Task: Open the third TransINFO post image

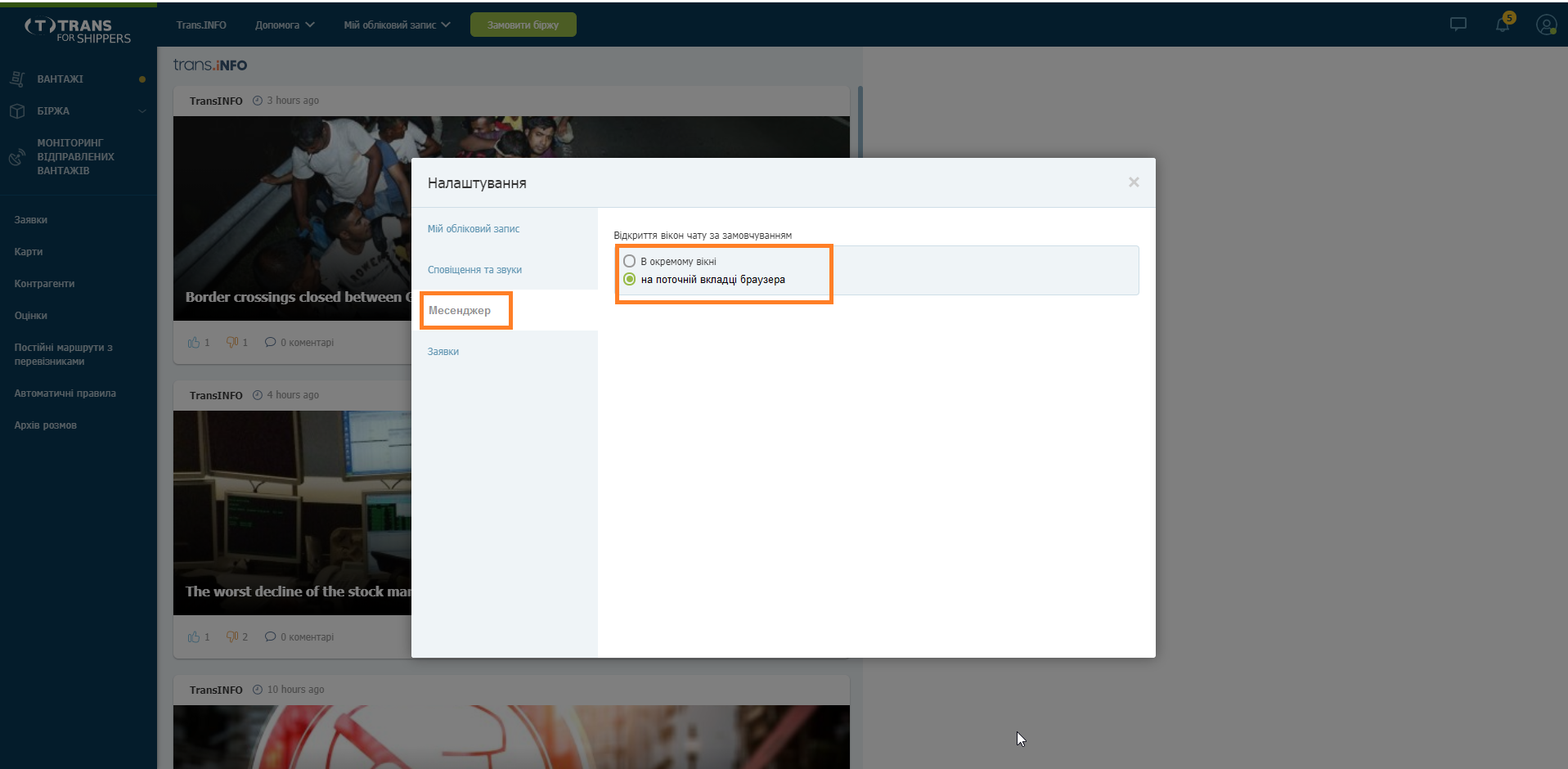Action: pyautogui.click(x=511, y=737)
